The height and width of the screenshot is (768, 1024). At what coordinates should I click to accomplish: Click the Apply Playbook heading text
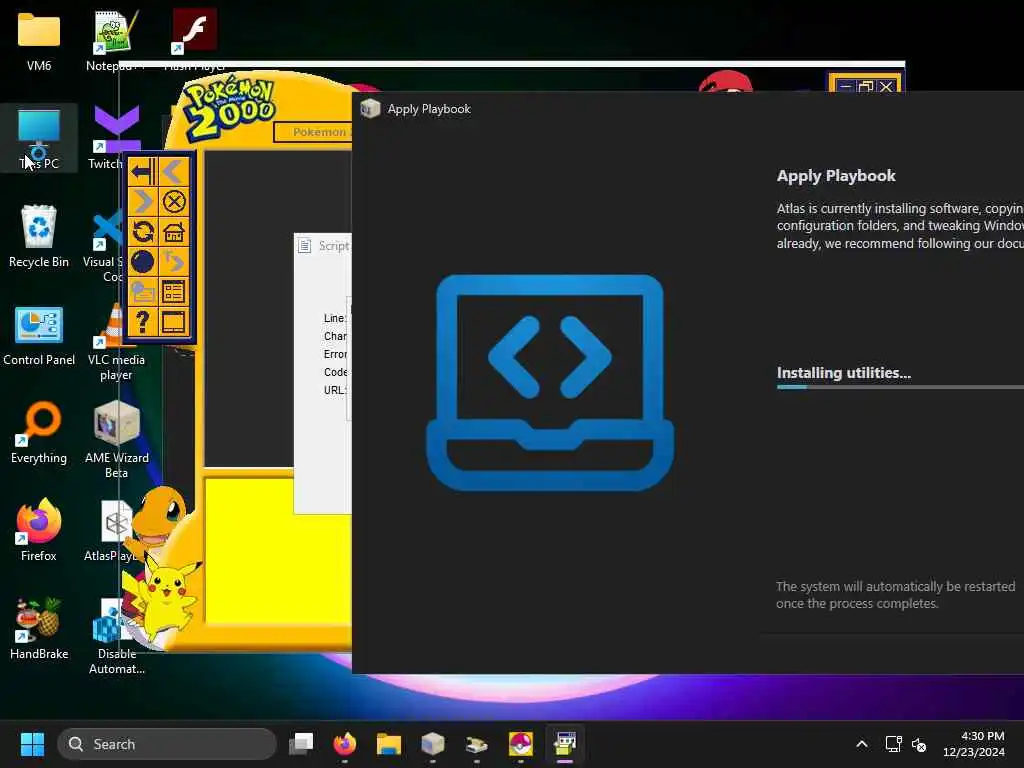coord(836,176)
